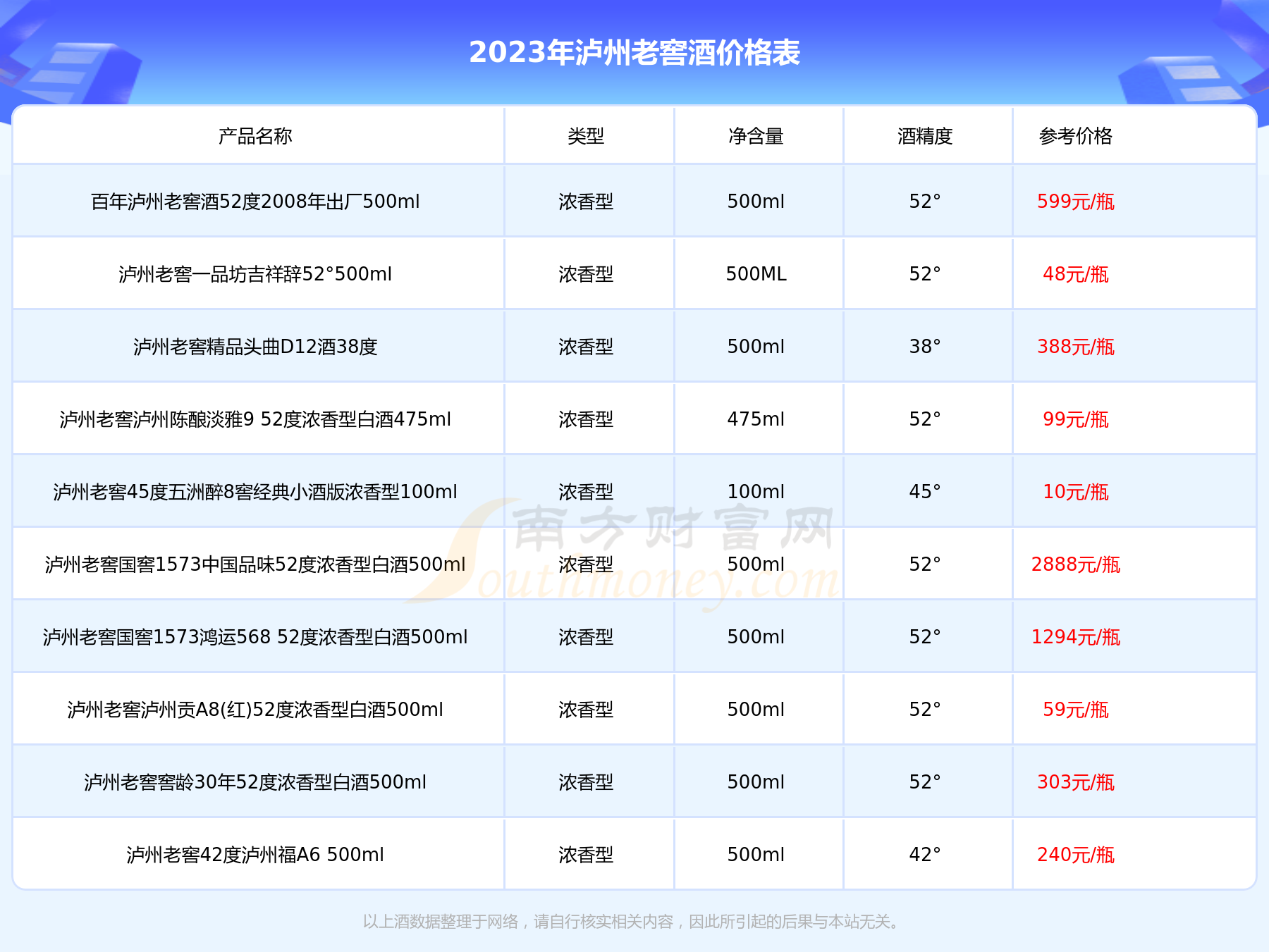Select the 参考价格 column header
Screen dimensions: 1269x952
(x=1076, y=136)
